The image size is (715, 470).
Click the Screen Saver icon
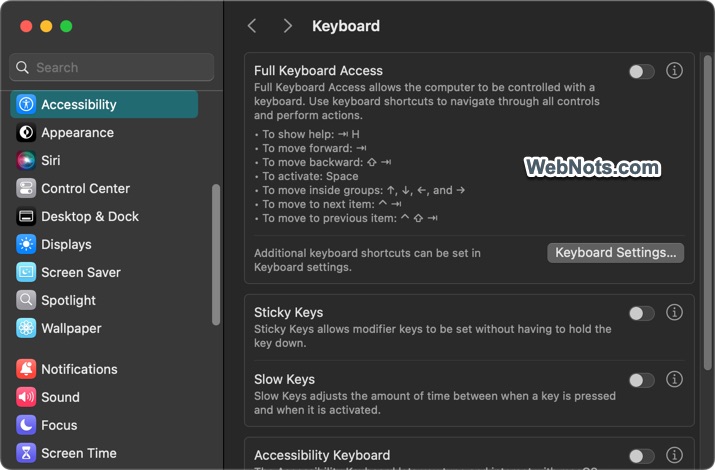click(26, 273)
